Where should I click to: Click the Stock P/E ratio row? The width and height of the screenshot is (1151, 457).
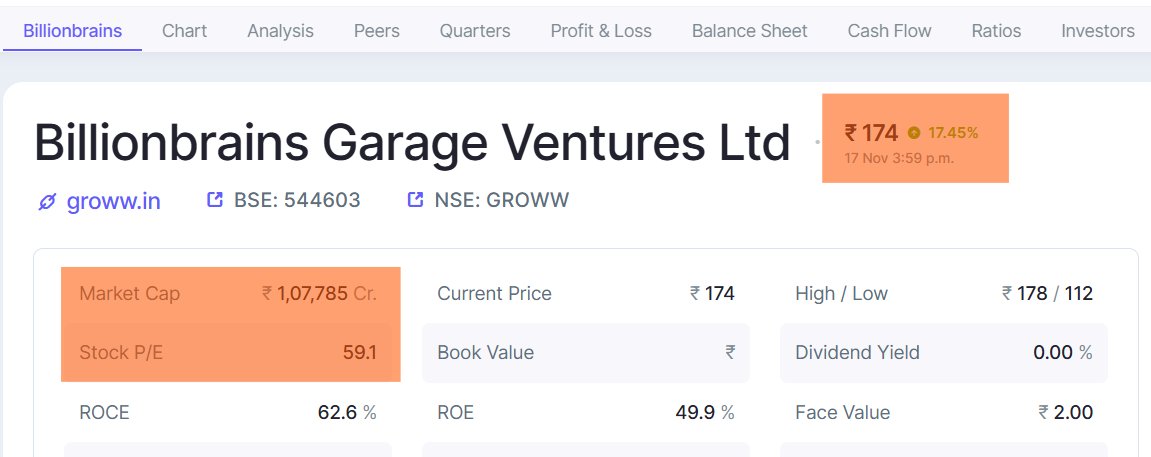229,352
